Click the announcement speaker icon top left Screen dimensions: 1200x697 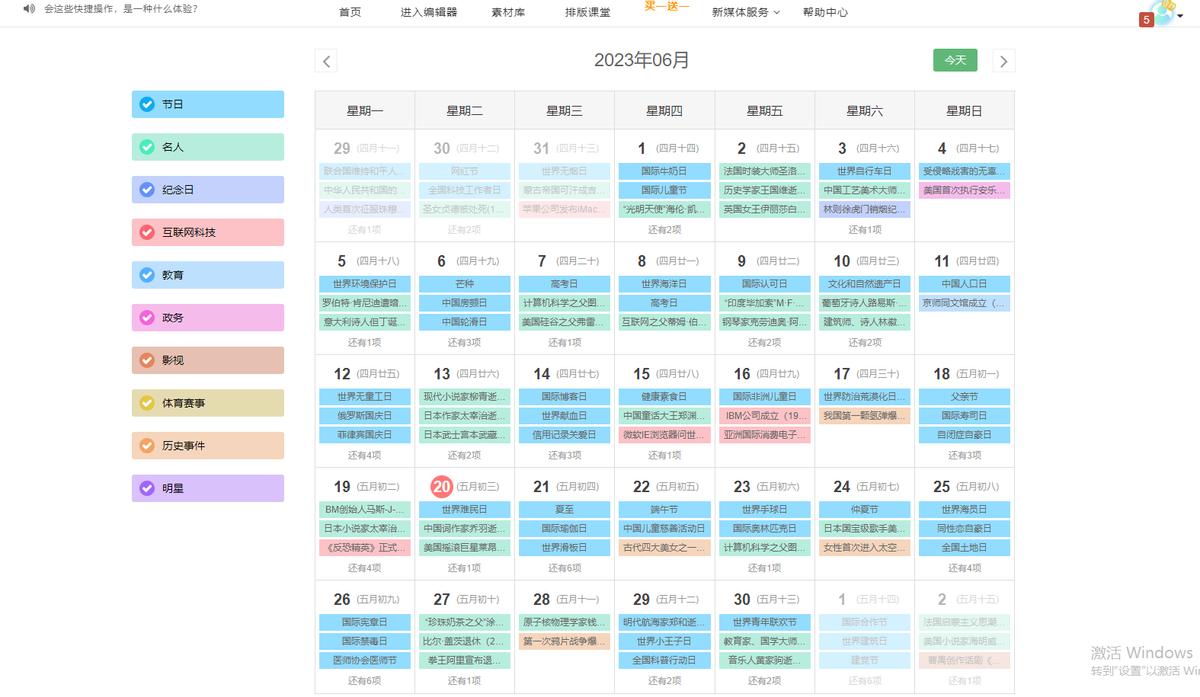[x=27, y=8]
